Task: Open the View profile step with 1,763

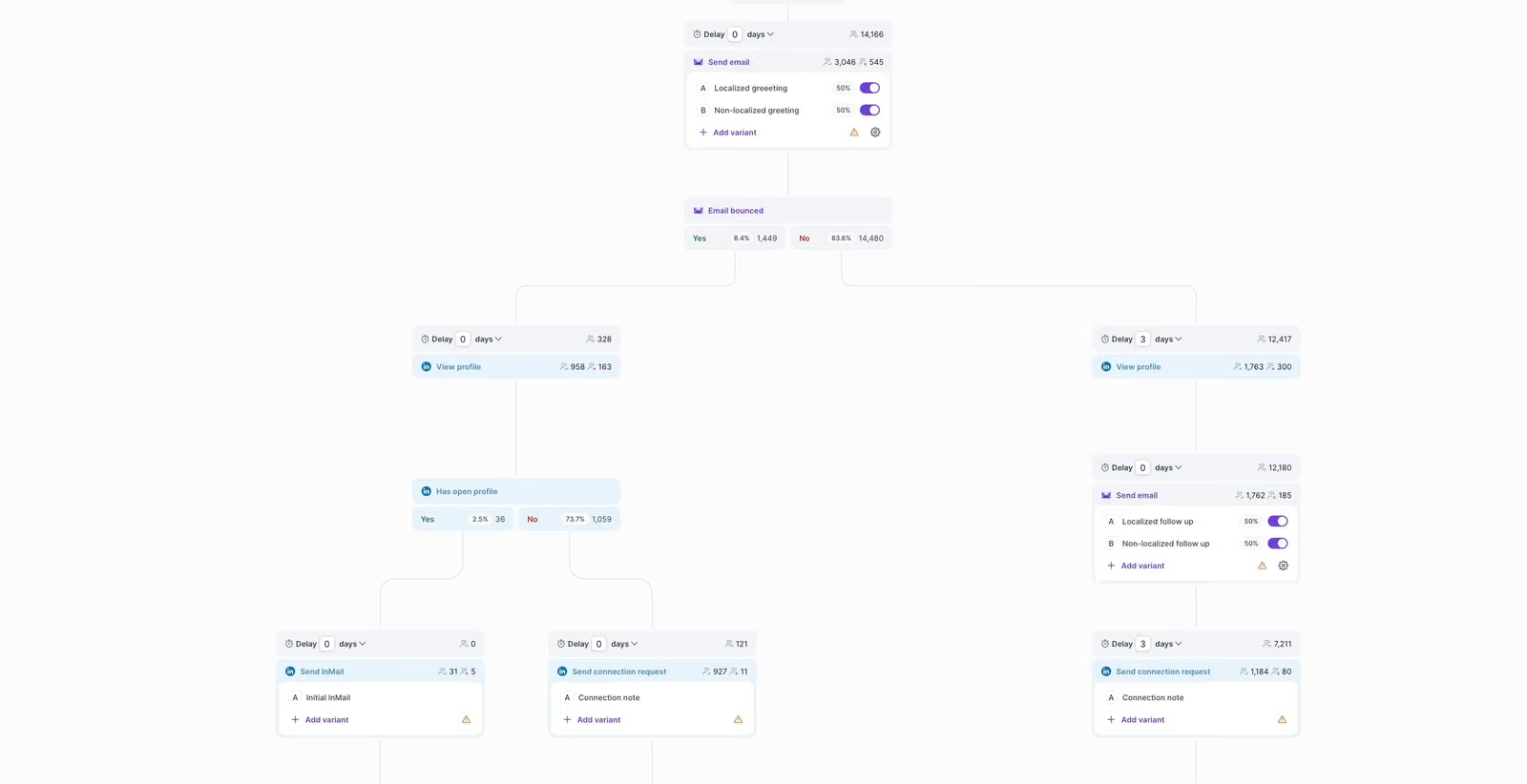Action: click(x=1196, y=366)
